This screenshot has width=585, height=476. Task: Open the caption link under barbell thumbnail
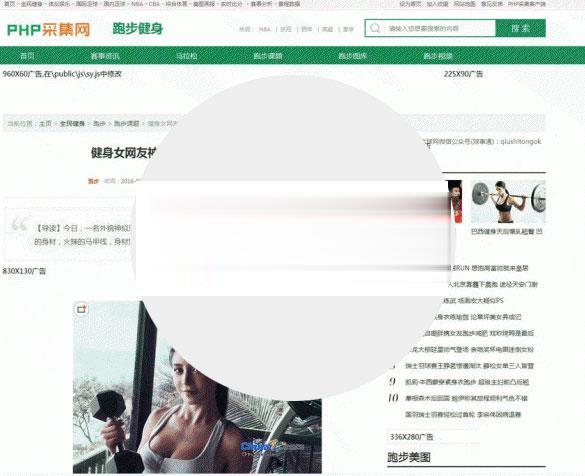507,232
